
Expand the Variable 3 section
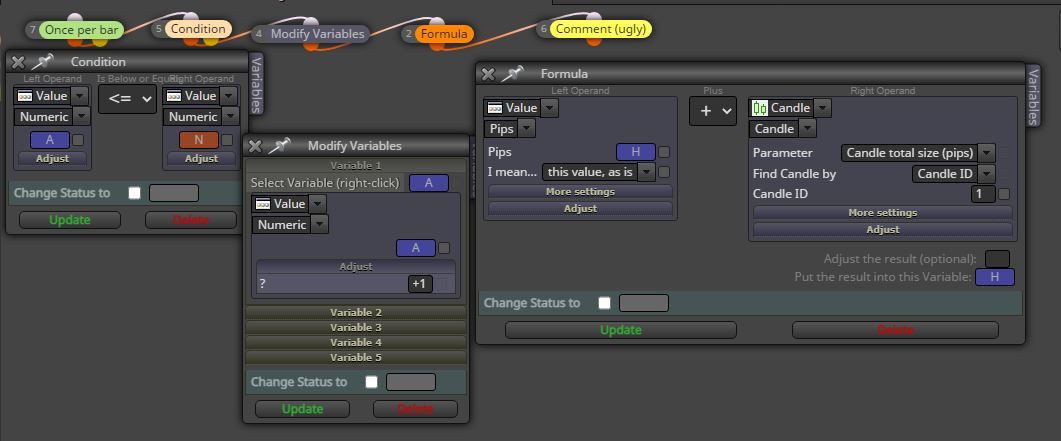tap(356, 327)
